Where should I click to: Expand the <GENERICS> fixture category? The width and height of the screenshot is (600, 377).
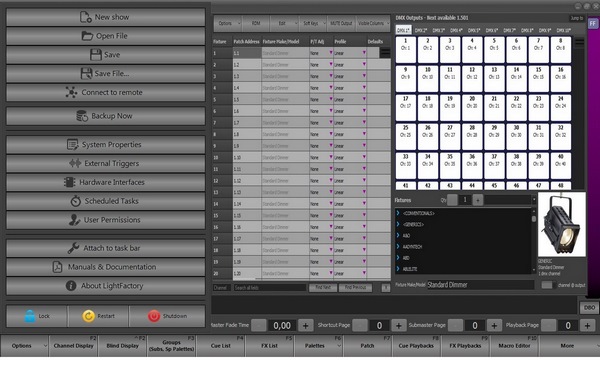(x=398, y=224)
